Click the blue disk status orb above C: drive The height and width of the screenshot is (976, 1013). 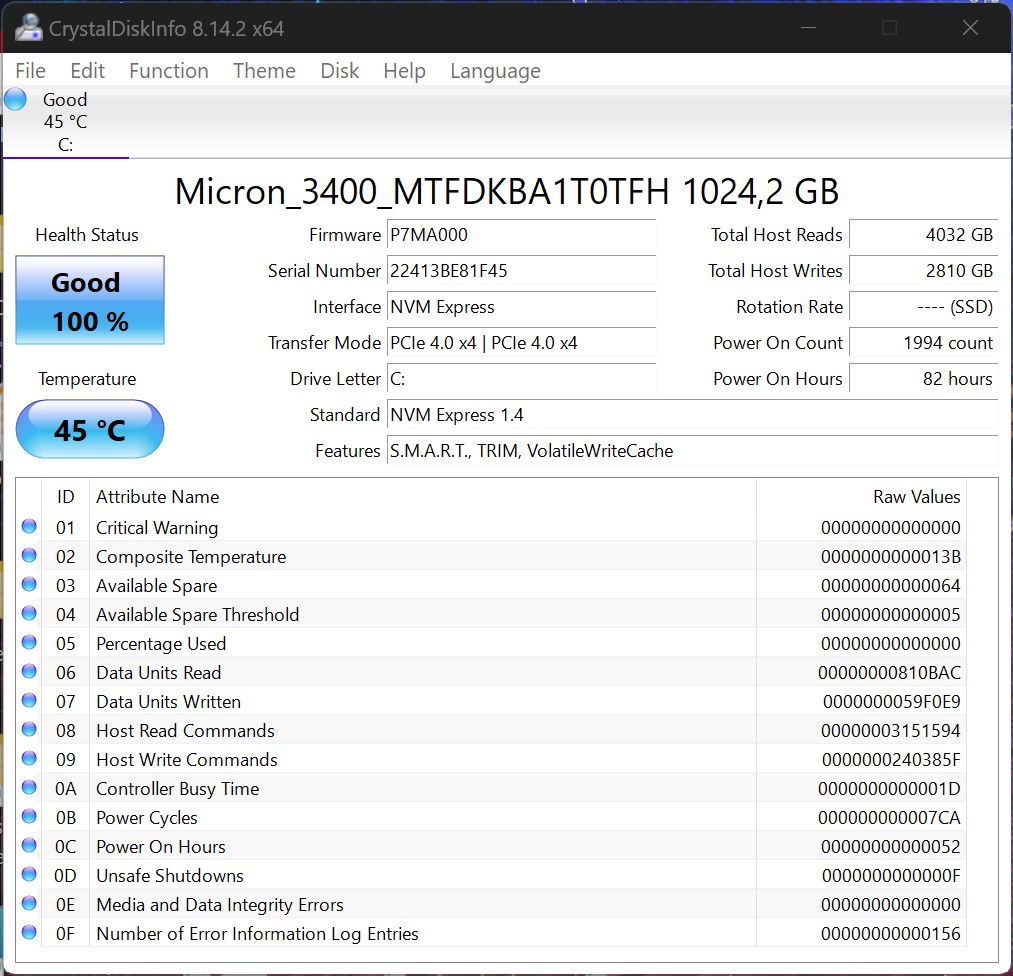pos(15,100)
